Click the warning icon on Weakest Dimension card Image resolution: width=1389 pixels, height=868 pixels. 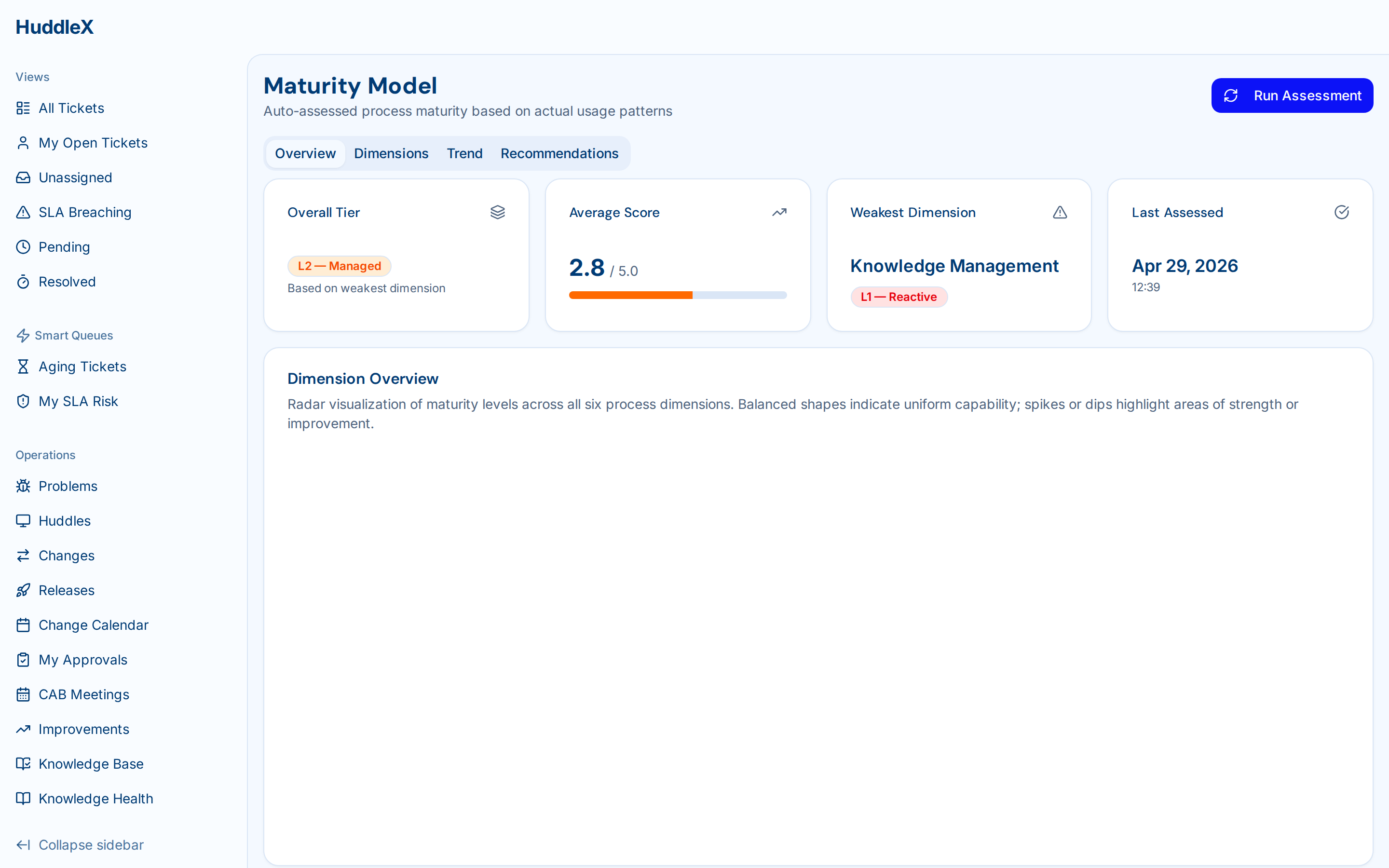point(1060,212)
